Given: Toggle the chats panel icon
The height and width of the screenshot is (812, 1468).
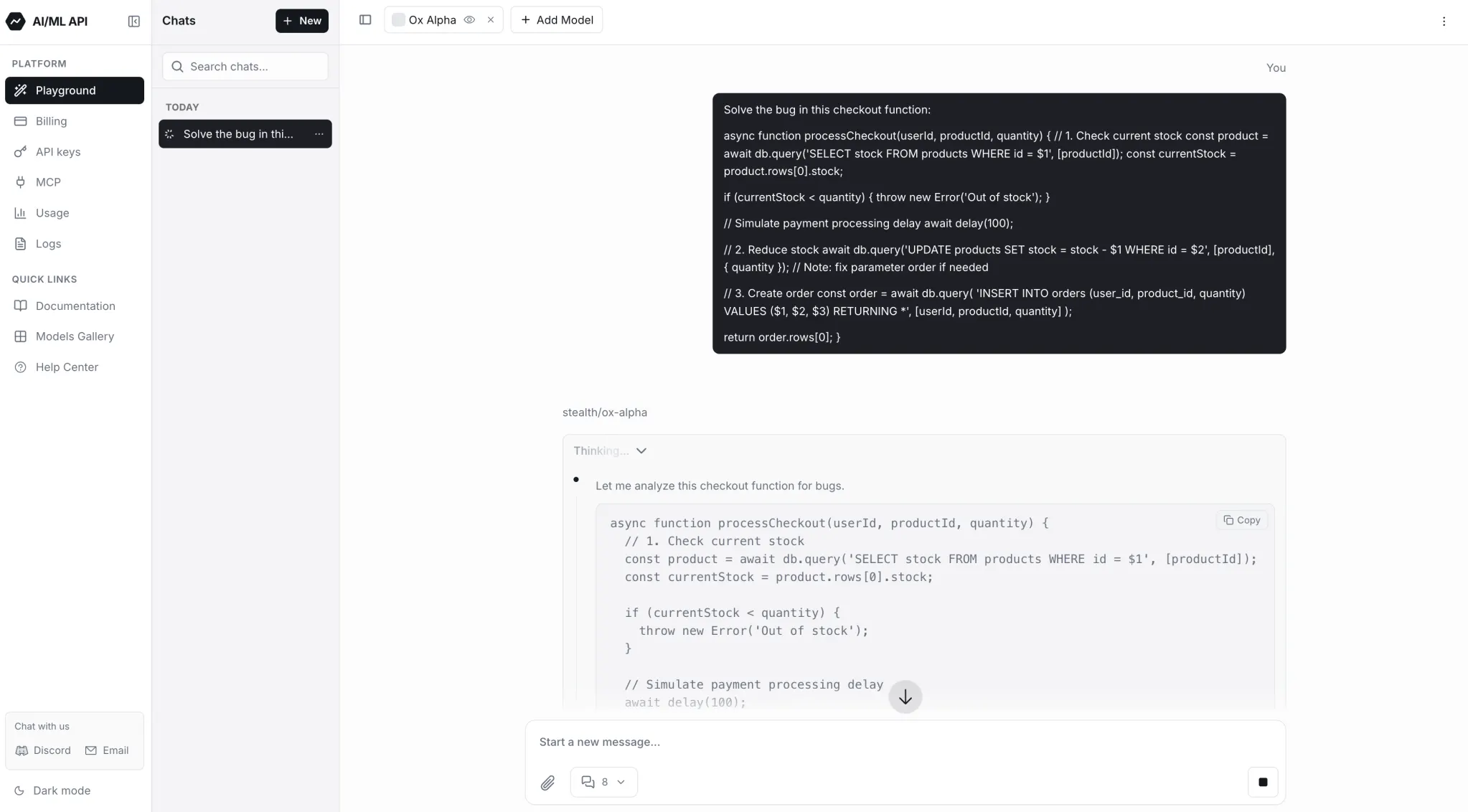Looking at the screenshot, I should 365,20.
